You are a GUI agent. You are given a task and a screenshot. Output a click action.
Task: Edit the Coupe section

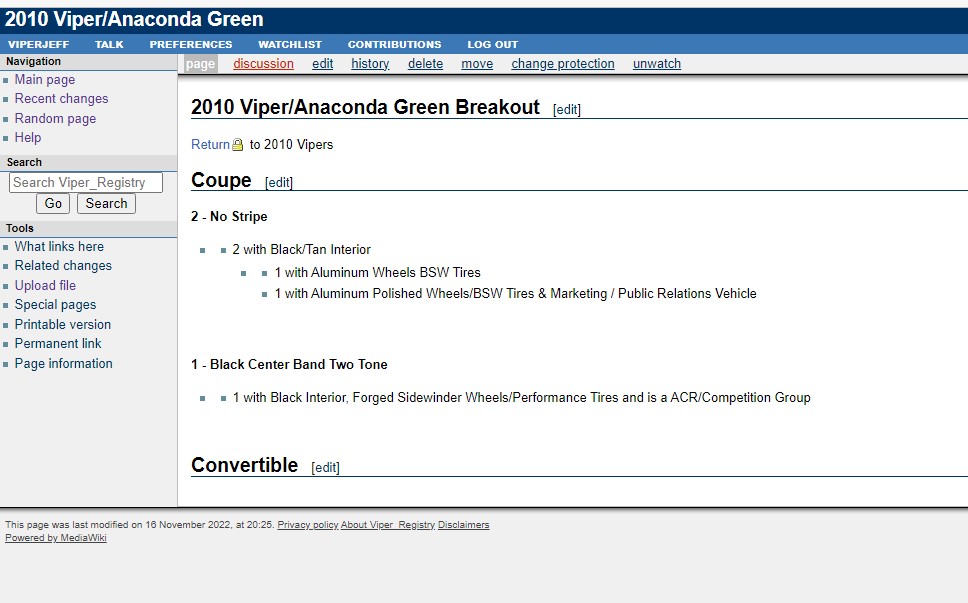click(278, 183)
